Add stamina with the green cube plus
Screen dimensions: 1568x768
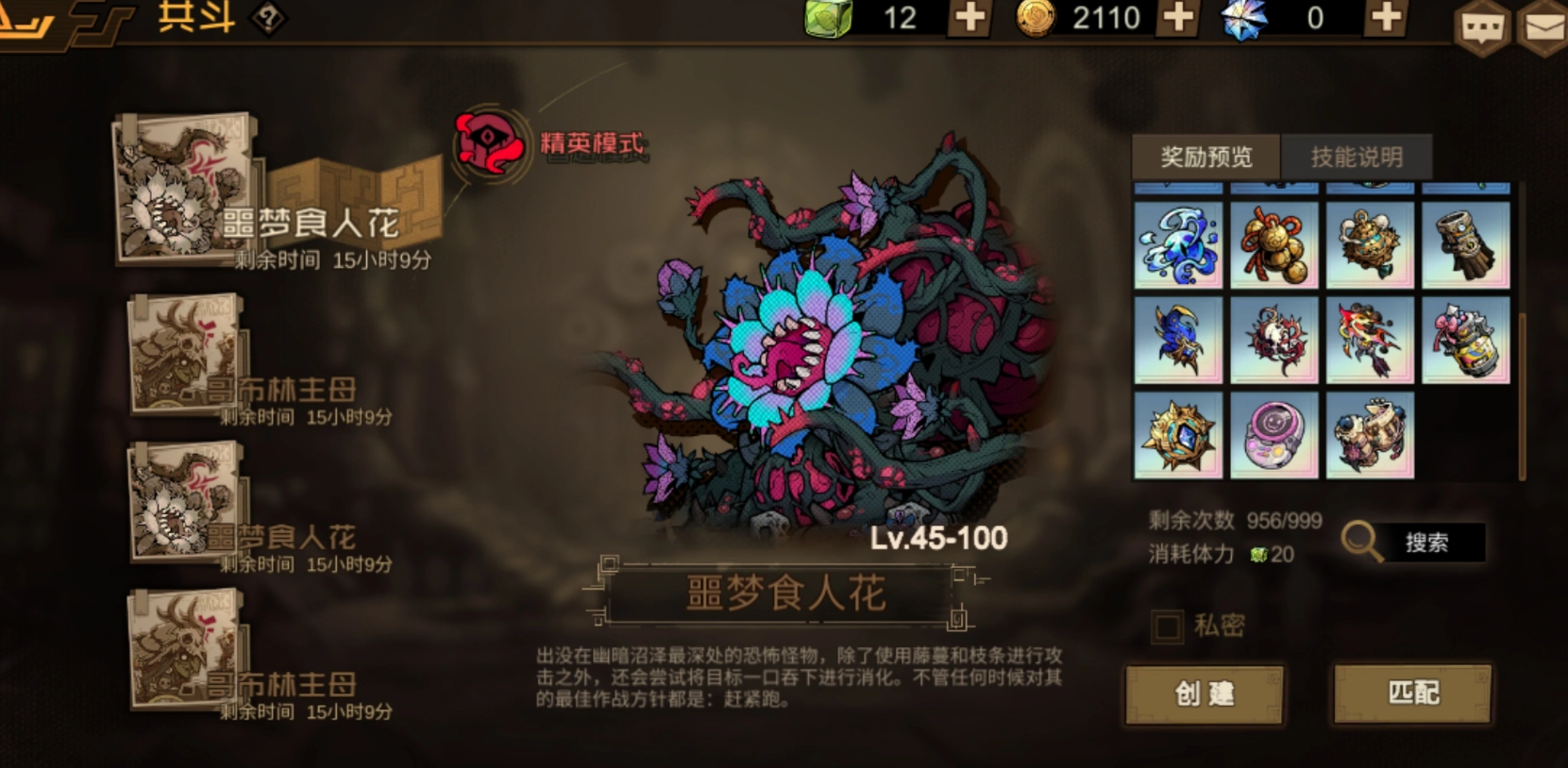970,18
